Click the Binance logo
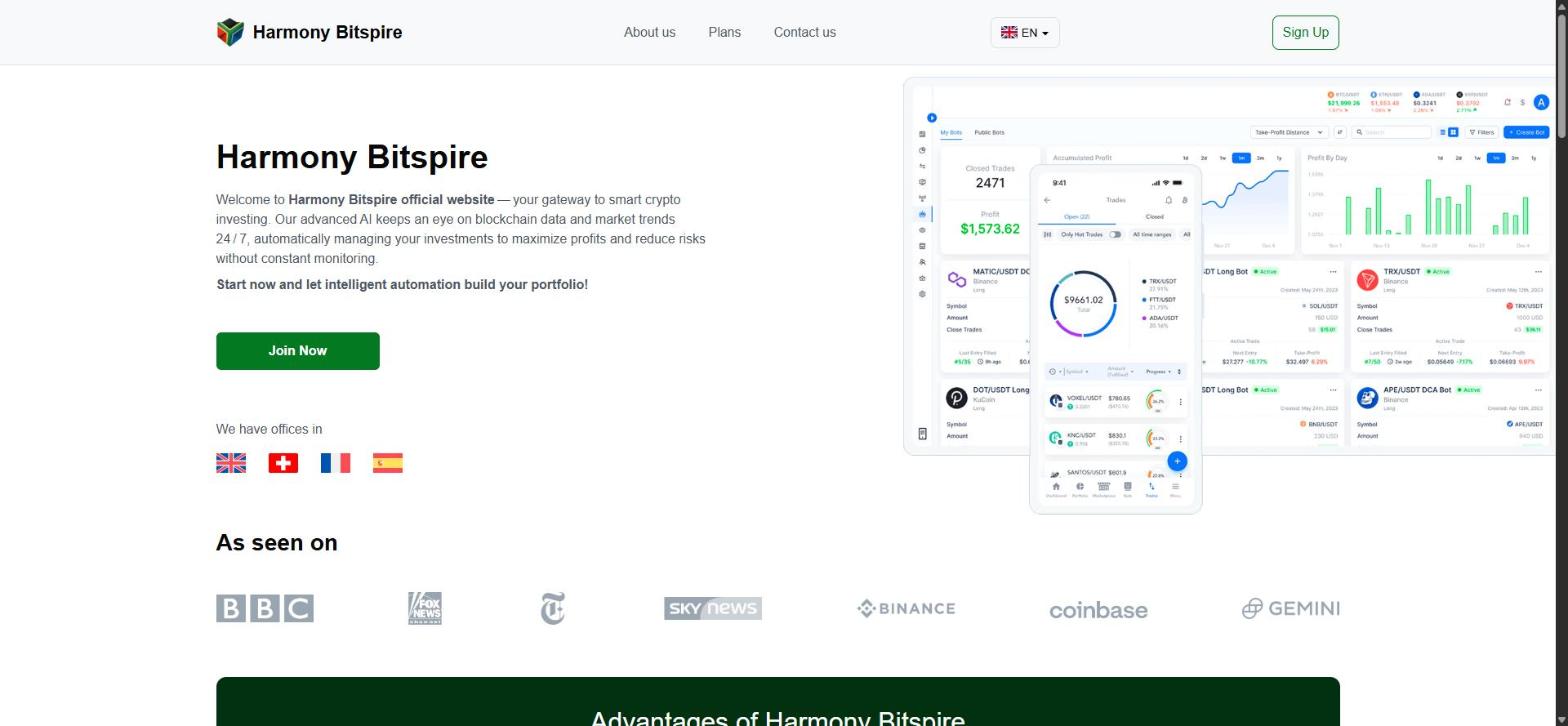The width and height of the screenshot is (1568, 726). click(906, 608)
